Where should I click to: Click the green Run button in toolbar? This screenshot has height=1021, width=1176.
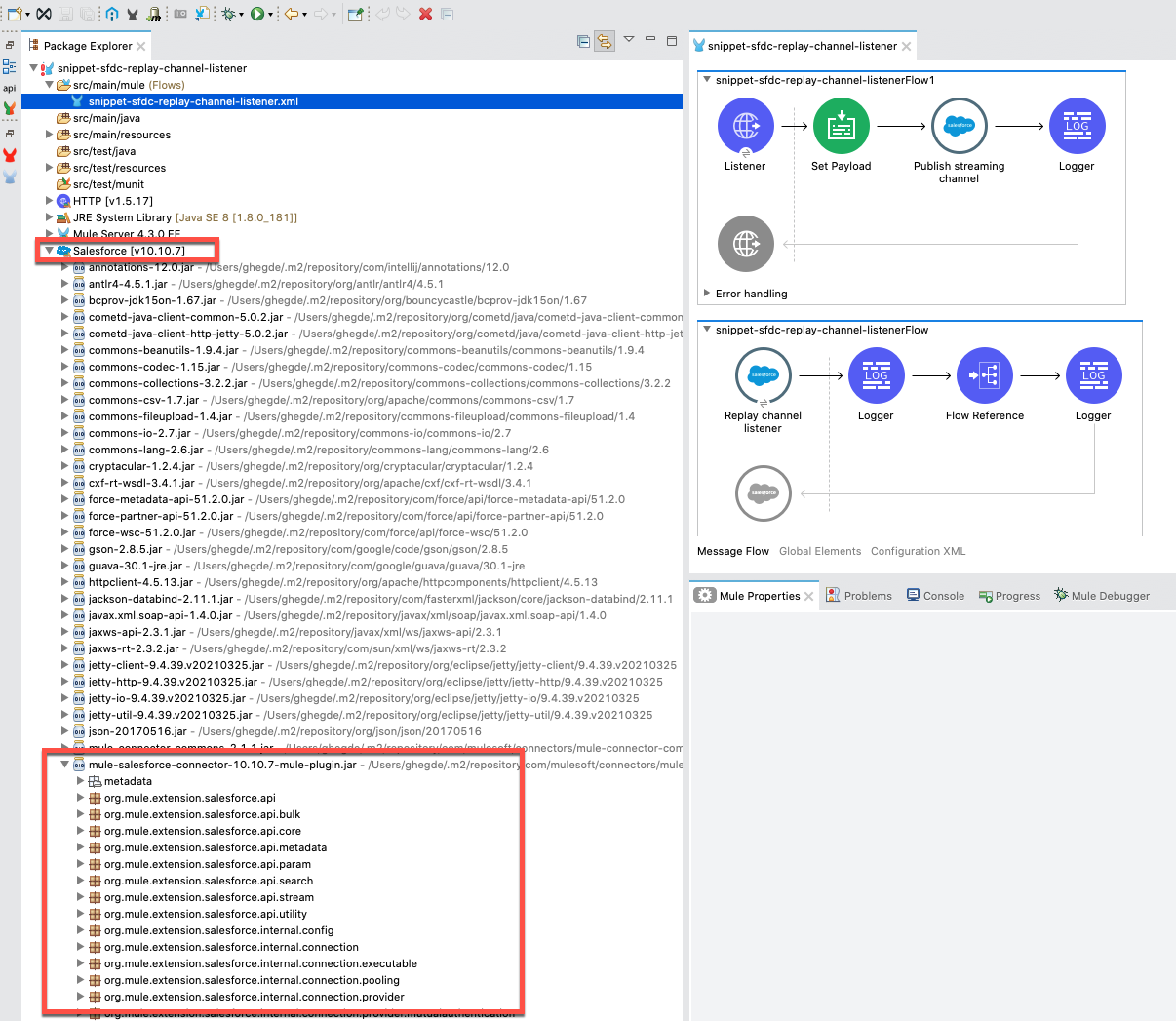[256, 14]
